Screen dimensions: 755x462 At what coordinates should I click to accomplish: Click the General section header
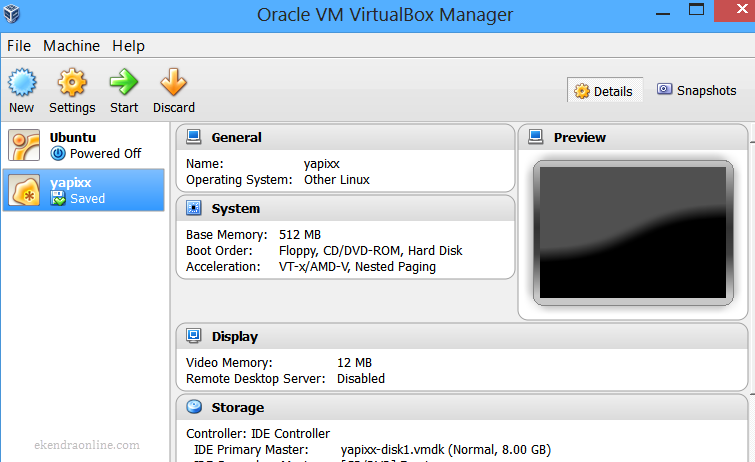[346, 137]
